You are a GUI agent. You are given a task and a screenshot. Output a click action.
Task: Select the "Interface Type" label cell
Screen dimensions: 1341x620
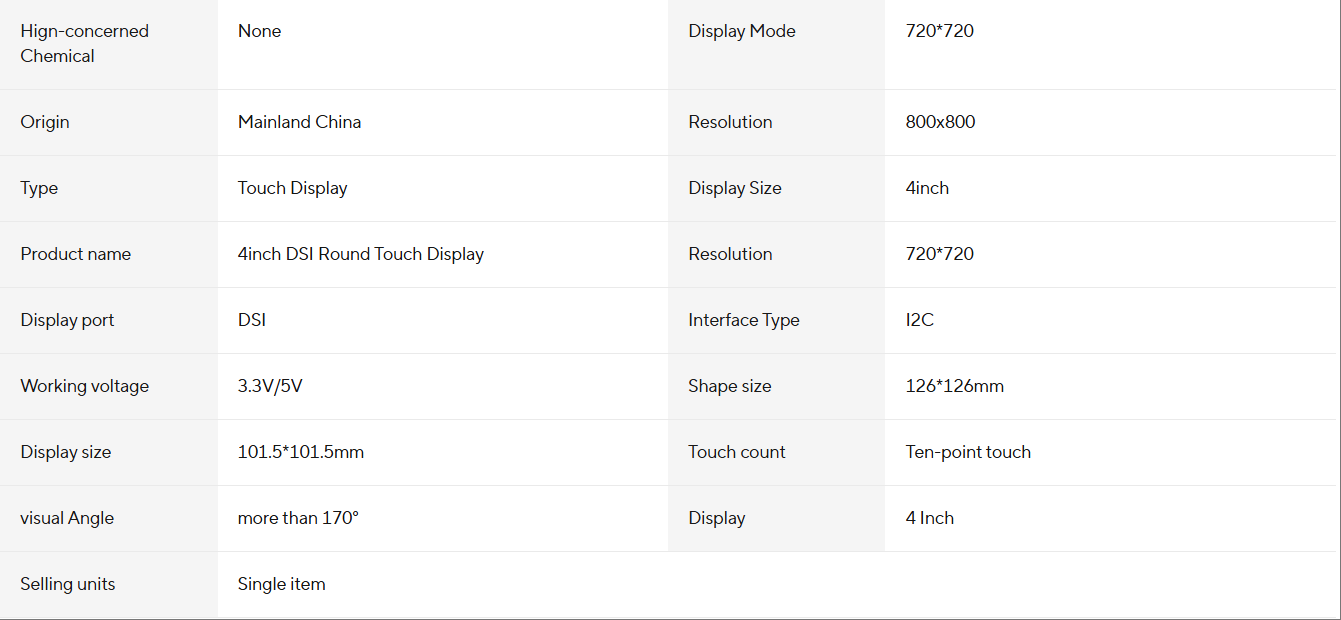(x=743, y=320)
